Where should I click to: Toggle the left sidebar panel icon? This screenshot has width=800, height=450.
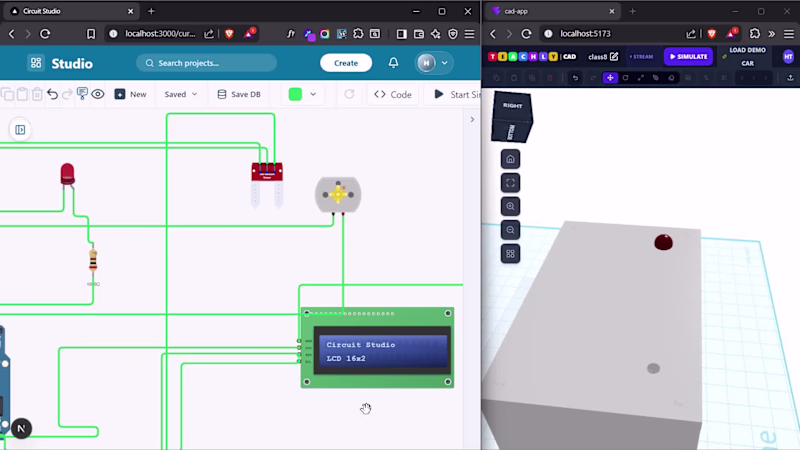click(20, 130)
